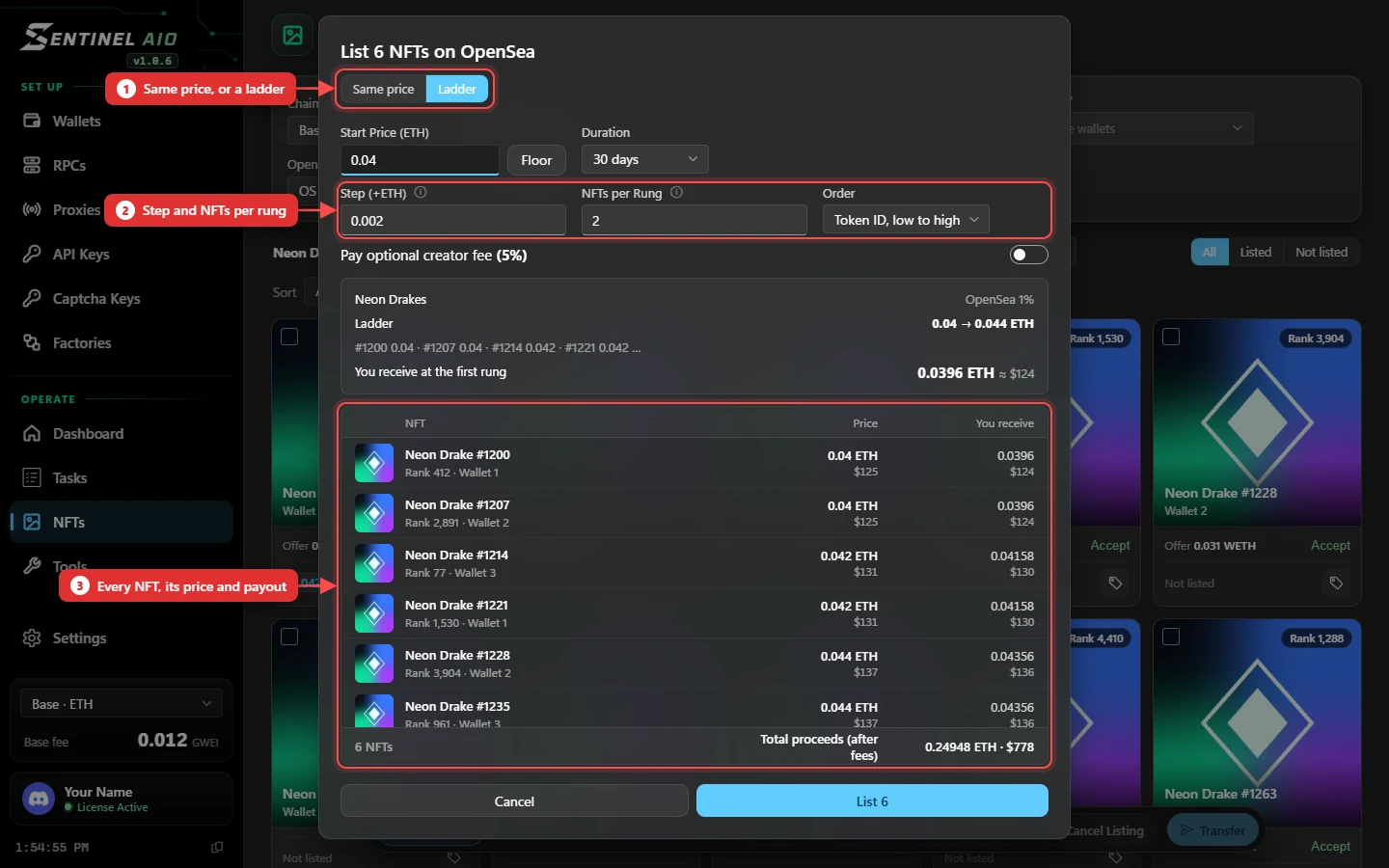The image size is (1389, 868).
Task: Click the '1:54:55 PM' clock
Action: [52, 847]
